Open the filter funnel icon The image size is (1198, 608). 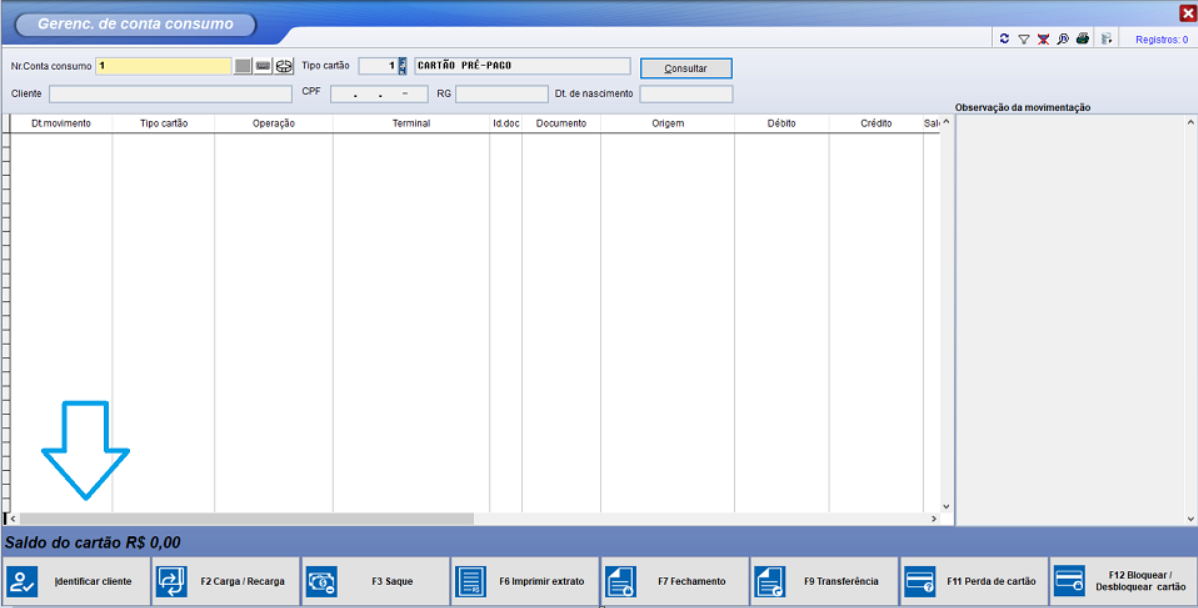1024,38
